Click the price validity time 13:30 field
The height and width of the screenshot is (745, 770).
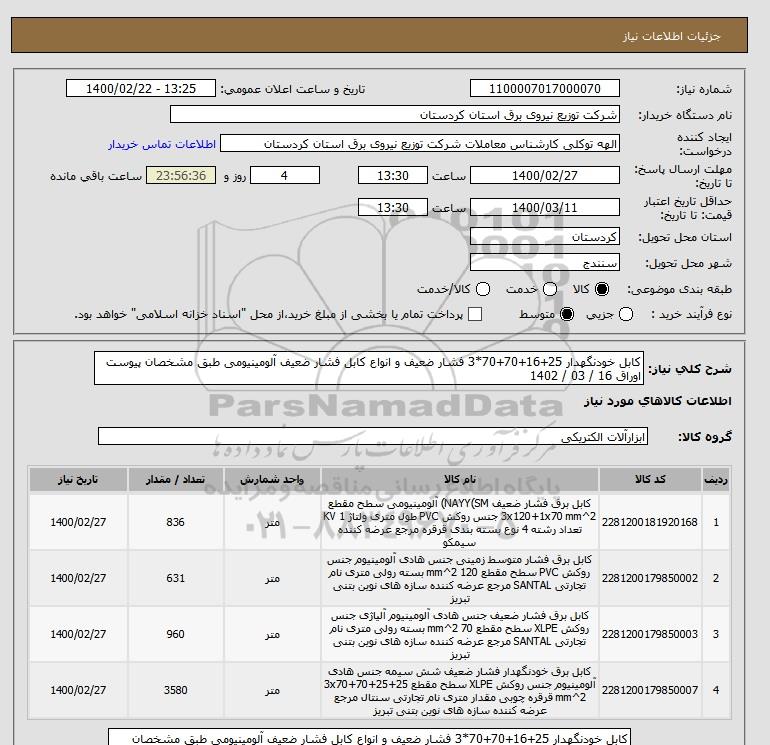click(393, 207)
